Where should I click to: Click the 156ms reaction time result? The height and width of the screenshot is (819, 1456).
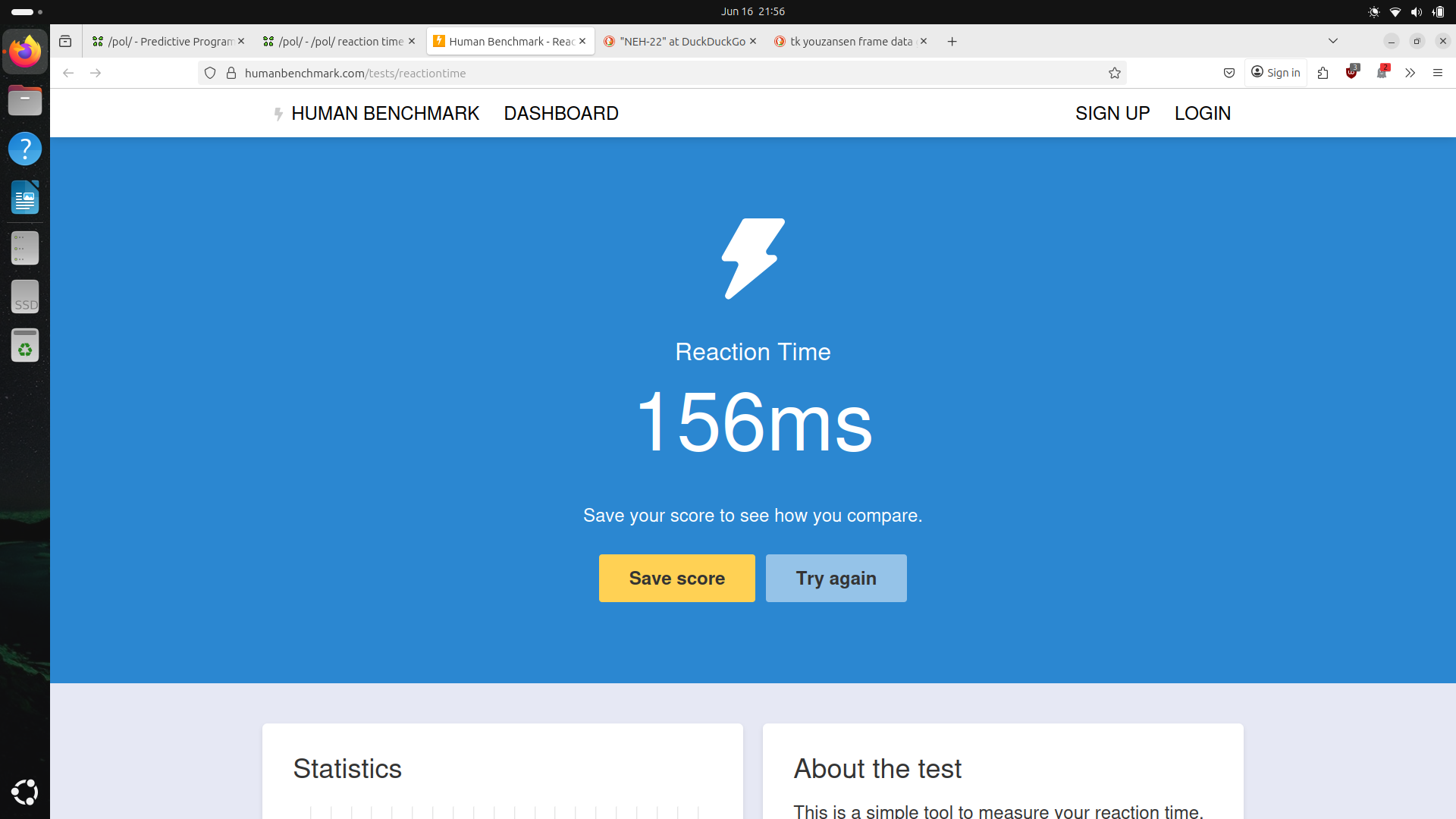coord(755,422)
